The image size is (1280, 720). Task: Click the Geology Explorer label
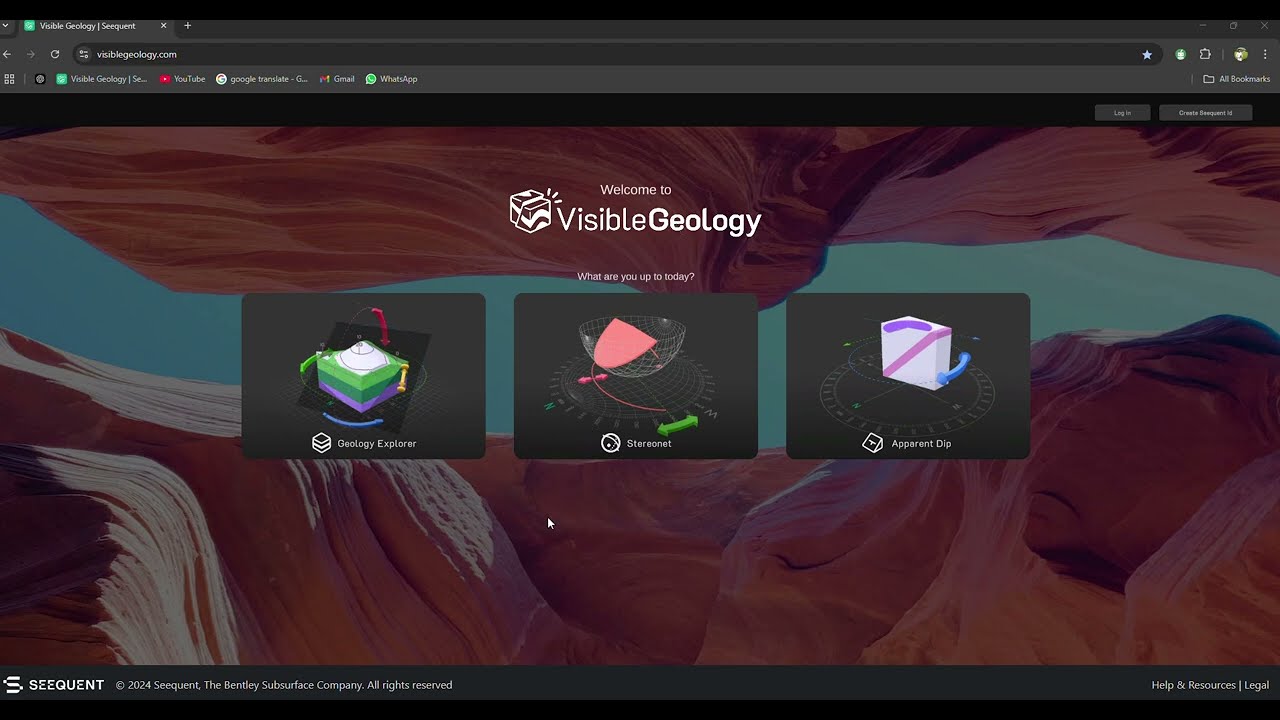pos(377,443)
